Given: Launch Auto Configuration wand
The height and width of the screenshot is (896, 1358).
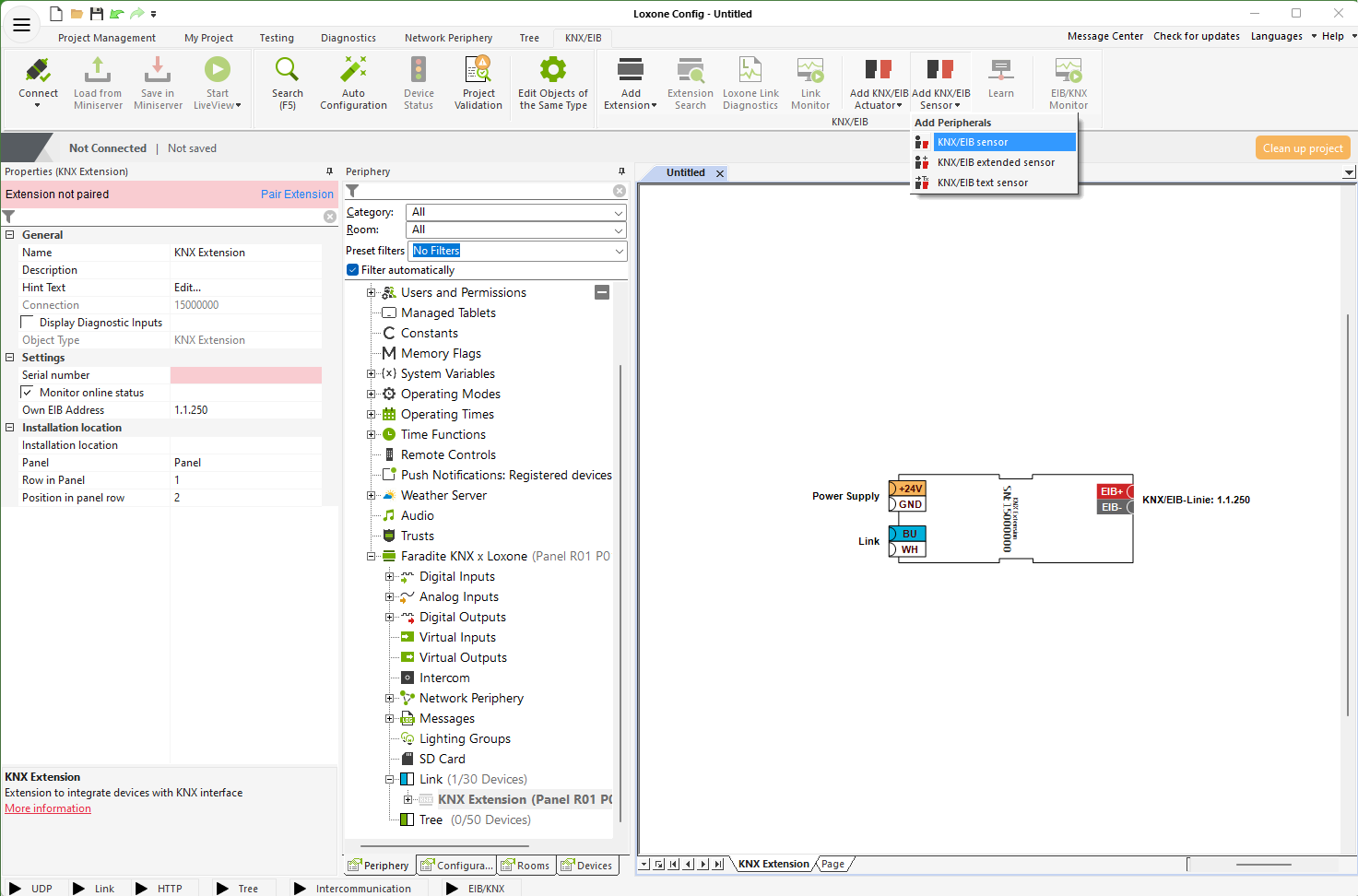Looking at the screenshot, I should (353, 82).
